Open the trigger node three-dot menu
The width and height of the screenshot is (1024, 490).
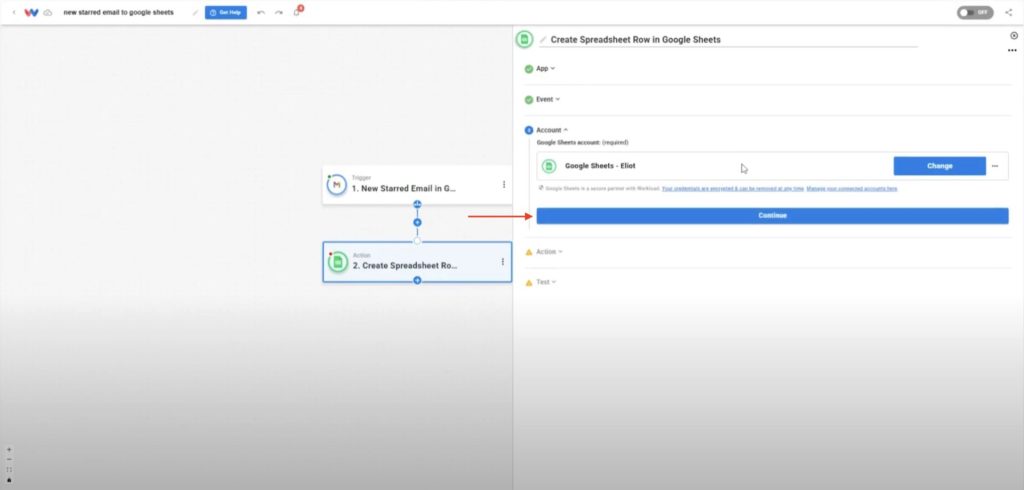coord(504,185)
